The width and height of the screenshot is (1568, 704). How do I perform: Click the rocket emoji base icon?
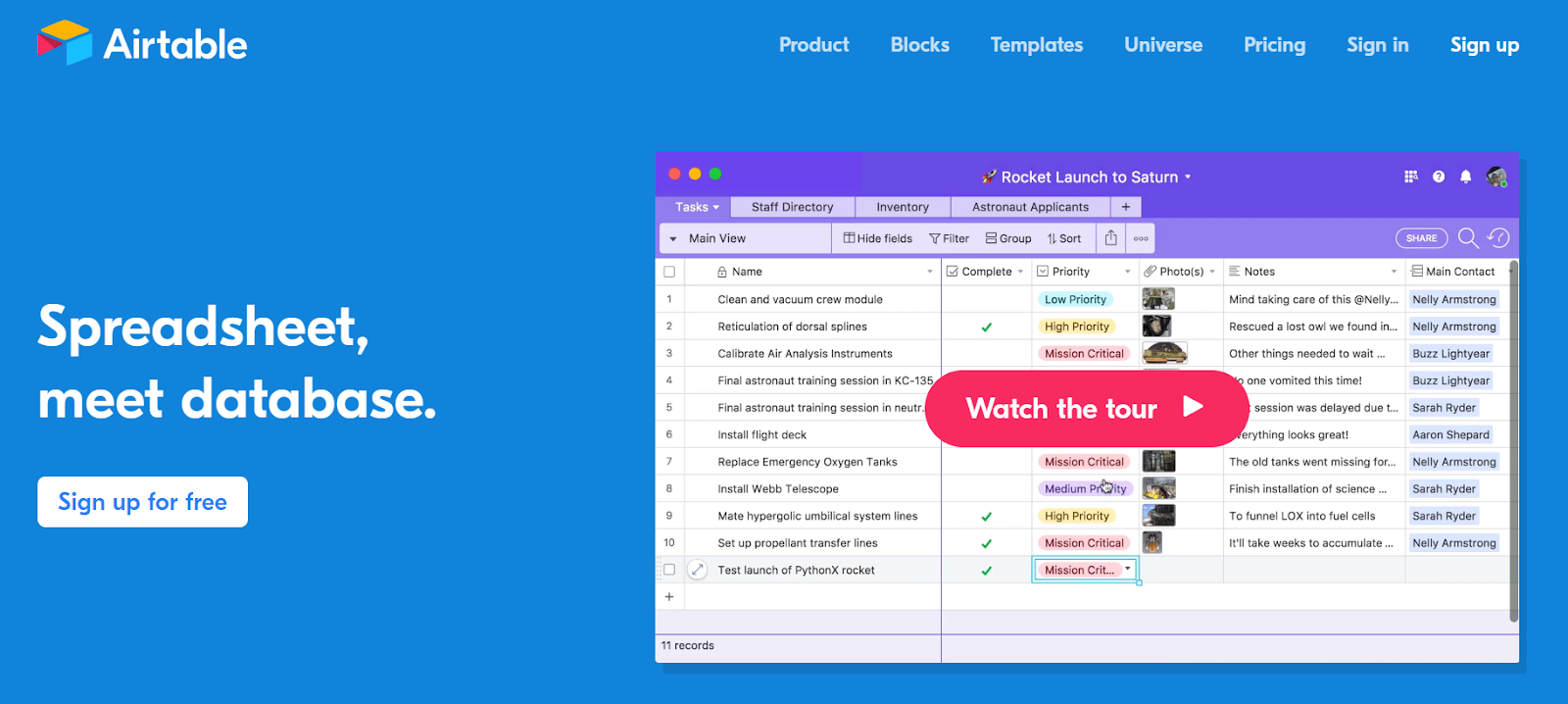[x=989, y=176]
